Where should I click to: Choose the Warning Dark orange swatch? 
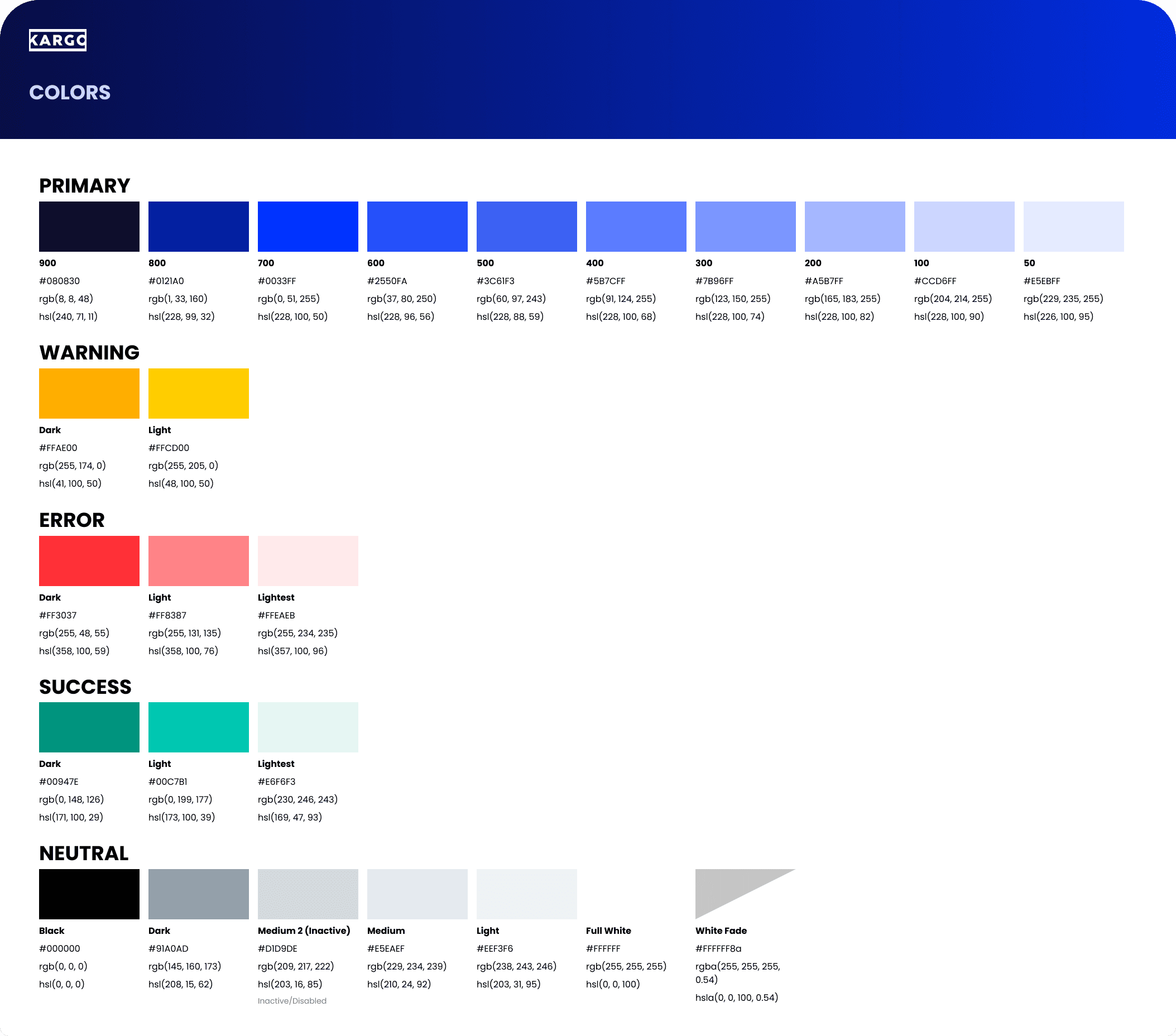(x=89, y=393)
